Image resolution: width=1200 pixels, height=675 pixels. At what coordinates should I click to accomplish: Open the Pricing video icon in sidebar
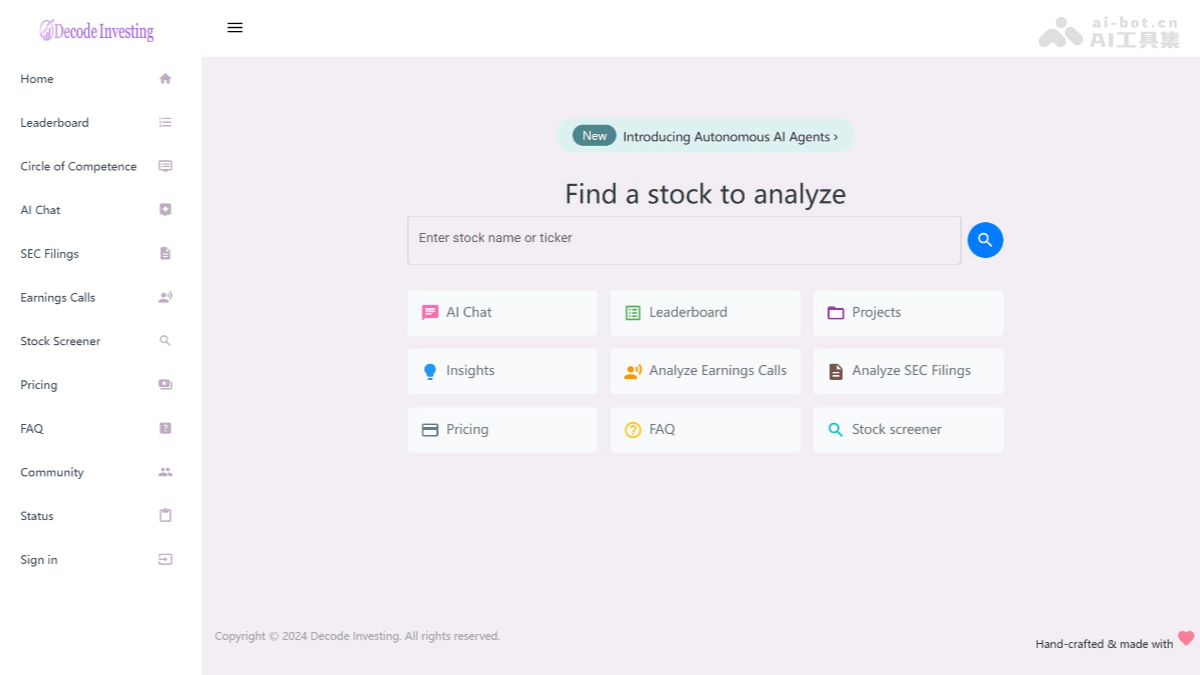click(165, 384)
